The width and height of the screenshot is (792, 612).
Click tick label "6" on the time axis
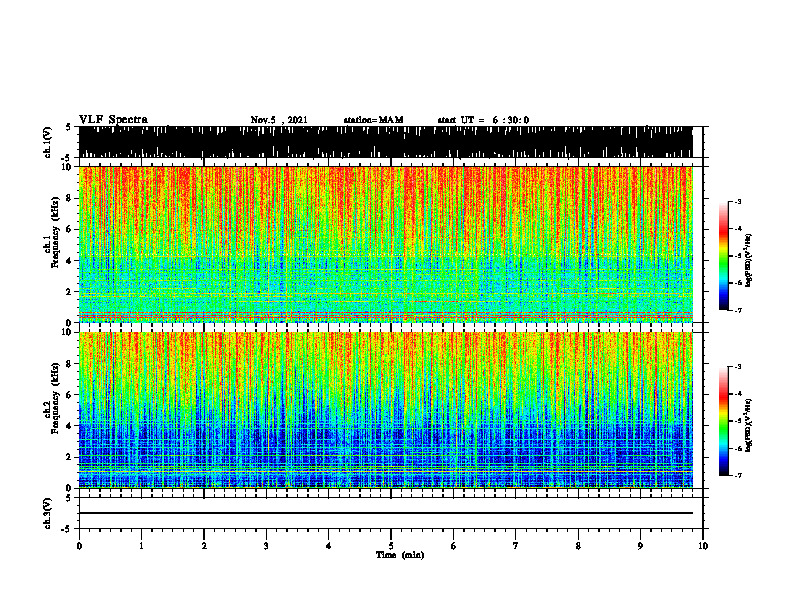[x=454, y=546]
